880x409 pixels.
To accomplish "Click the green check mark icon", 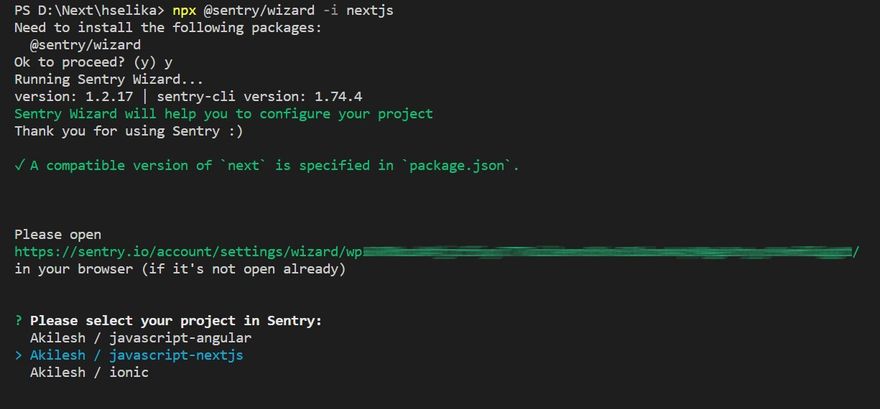I will tap(19, 165).
